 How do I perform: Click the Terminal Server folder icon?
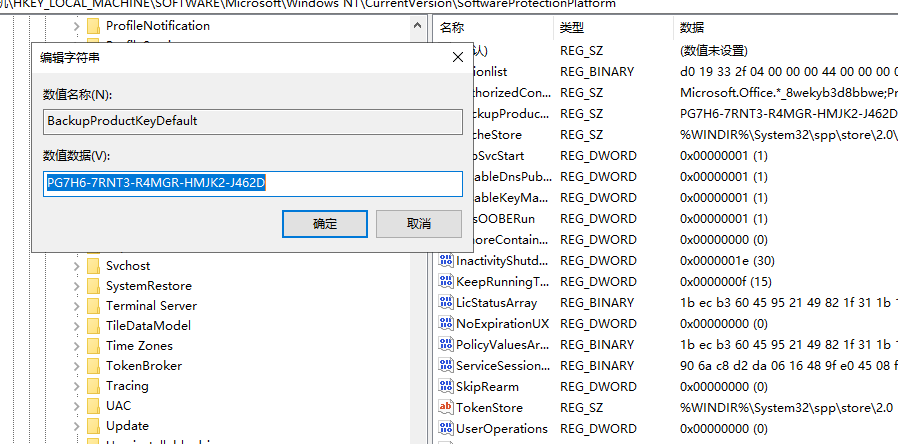pos(93,306)
